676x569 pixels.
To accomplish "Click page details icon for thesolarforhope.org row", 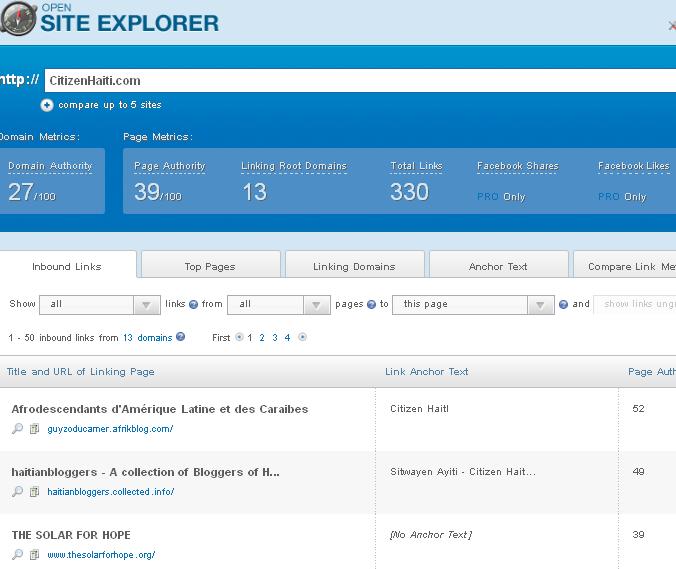I will click(x=34, y=554).
